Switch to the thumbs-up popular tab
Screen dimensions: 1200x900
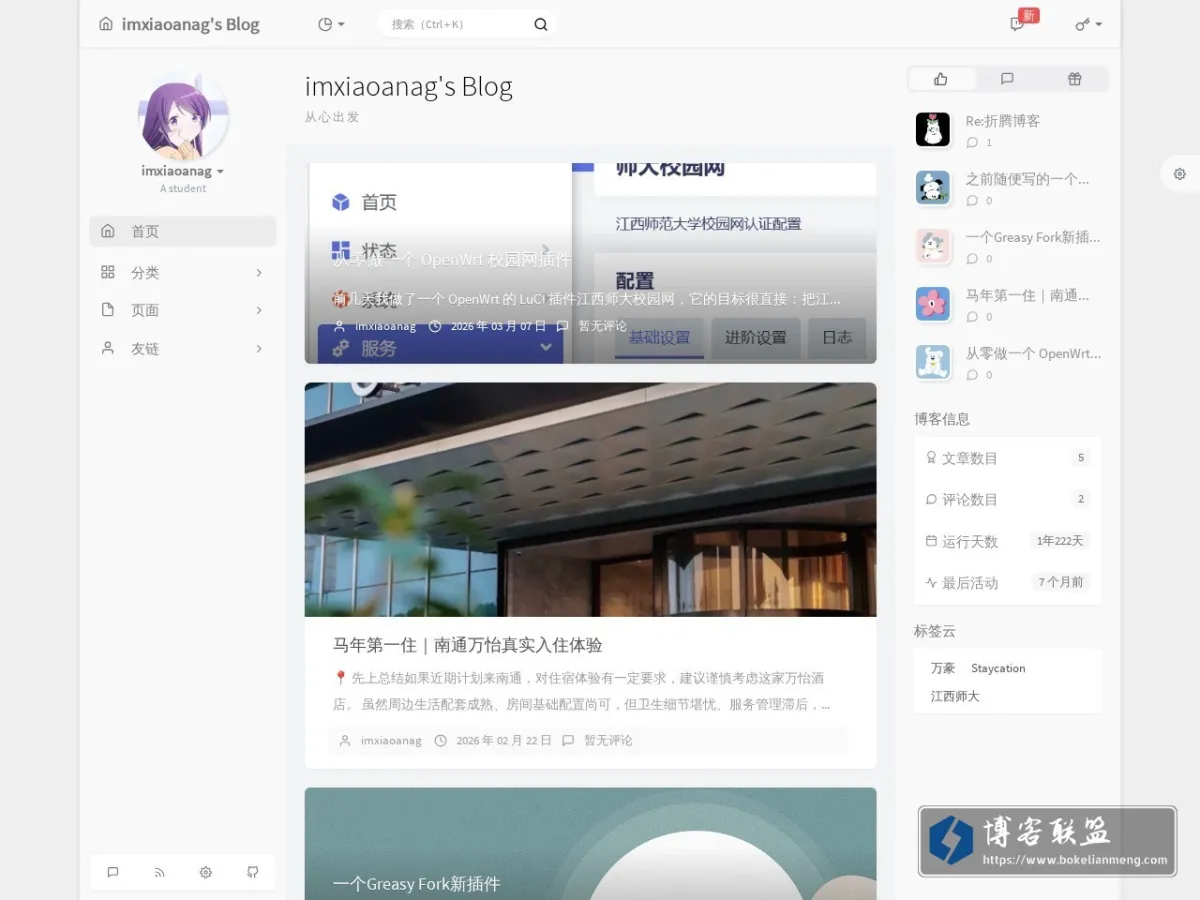941,79
